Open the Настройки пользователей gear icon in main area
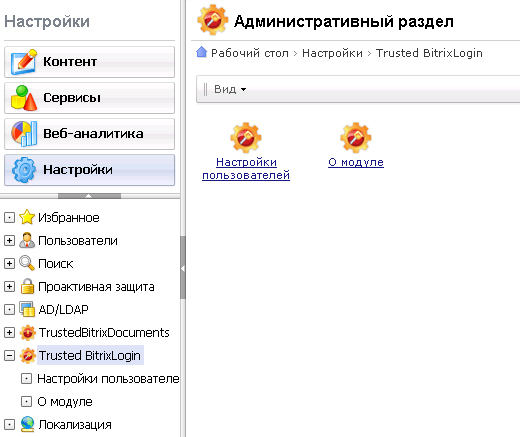 click(246, 137)
